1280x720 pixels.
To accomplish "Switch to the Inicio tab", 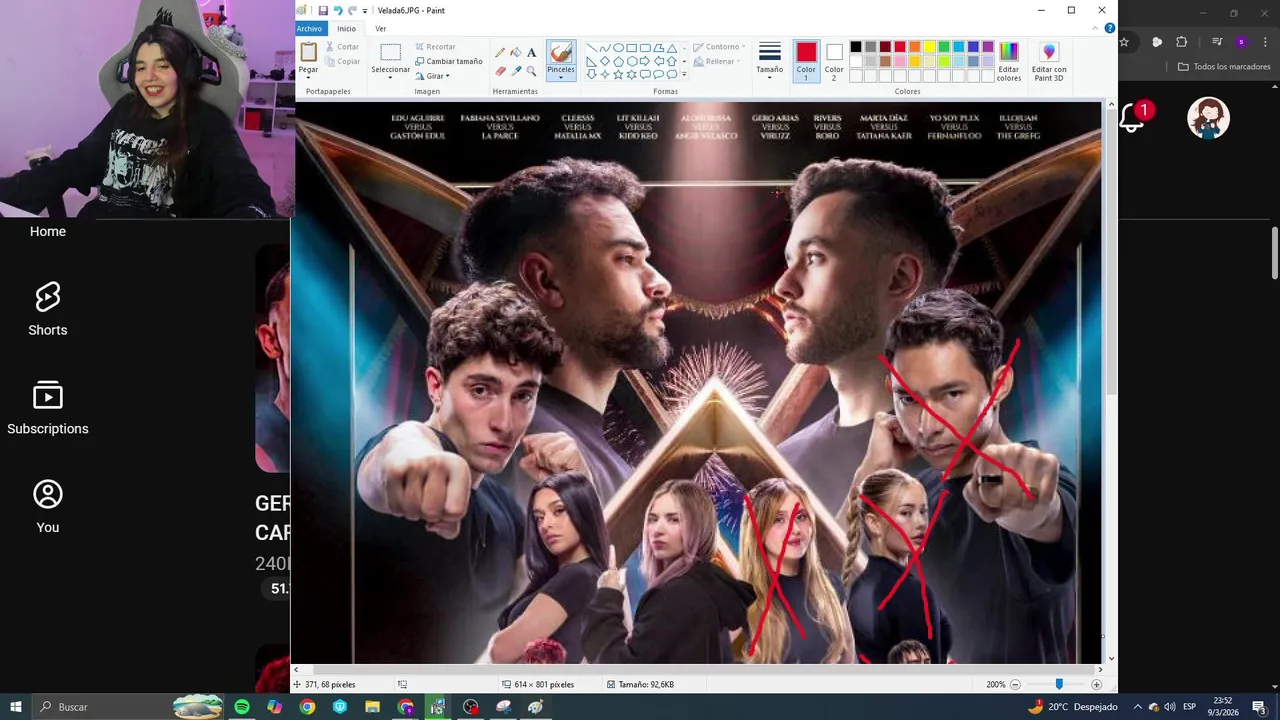I will [346, 29].
